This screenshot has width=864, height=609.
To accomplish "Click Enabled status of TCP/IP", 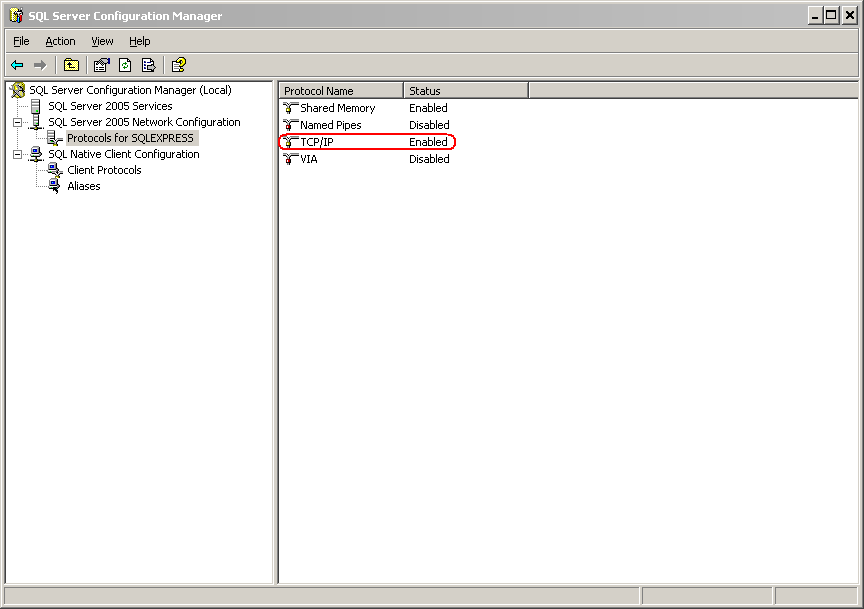I will click(428, 142).
